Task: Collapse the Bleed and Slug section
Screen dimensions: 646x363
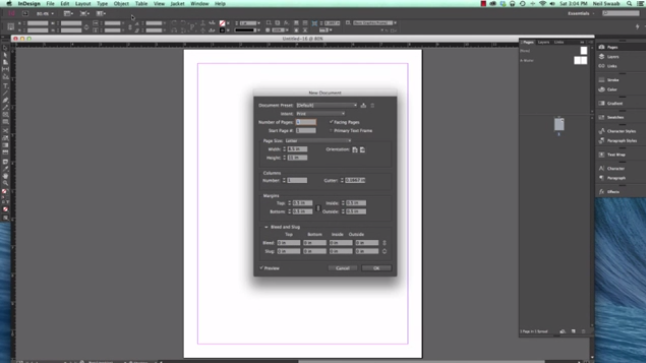Action: [266, 227]
